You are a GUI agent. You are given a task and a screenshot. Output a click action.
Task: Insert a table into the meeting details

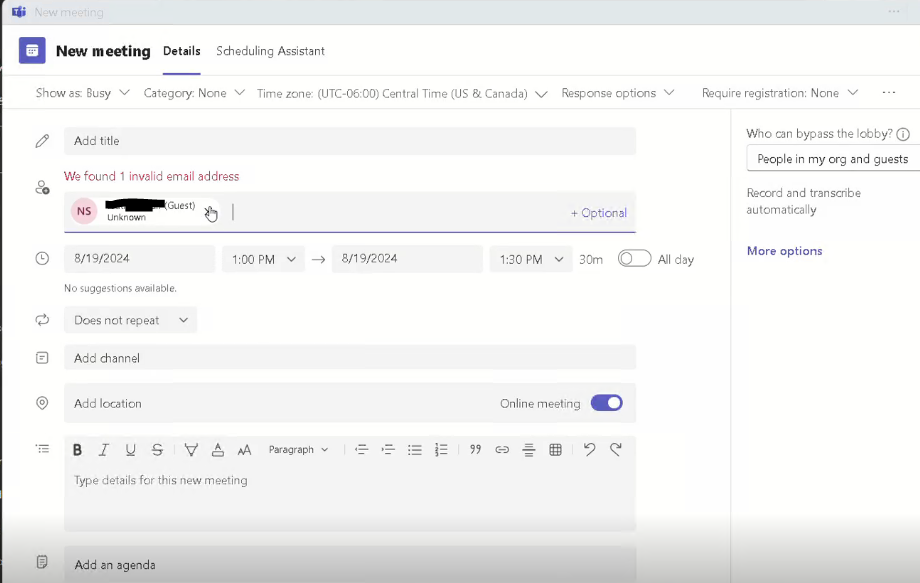555,449
